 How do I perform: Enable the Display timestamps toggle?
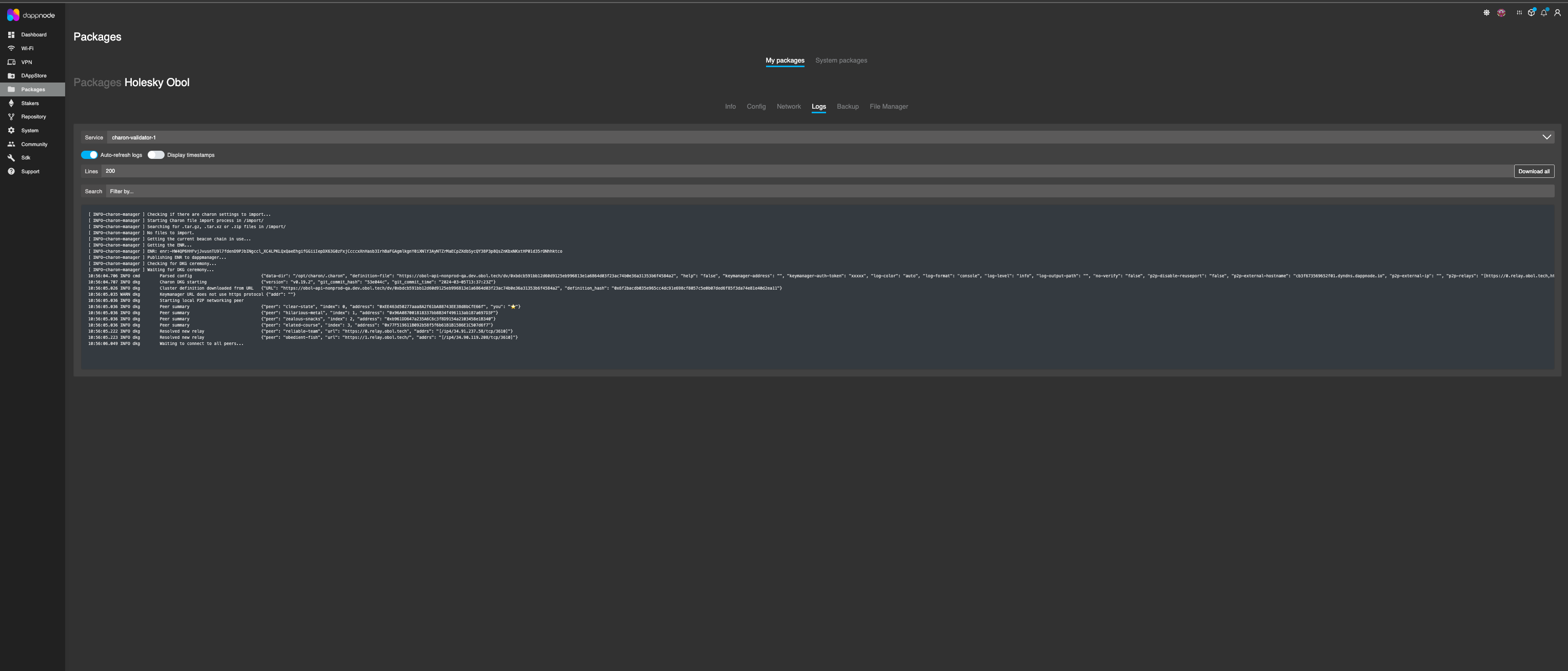click(156, 154)
